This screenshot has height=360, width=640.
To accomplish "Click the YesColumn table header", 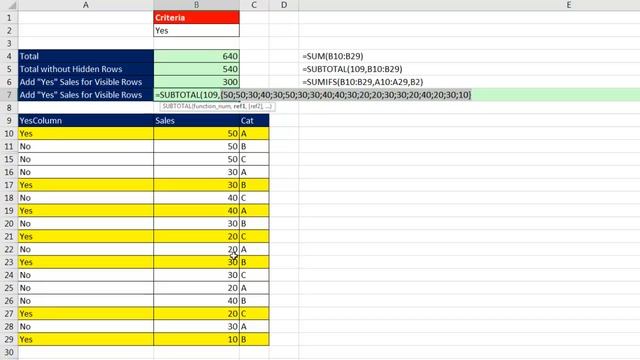I will tap(86, 120).
